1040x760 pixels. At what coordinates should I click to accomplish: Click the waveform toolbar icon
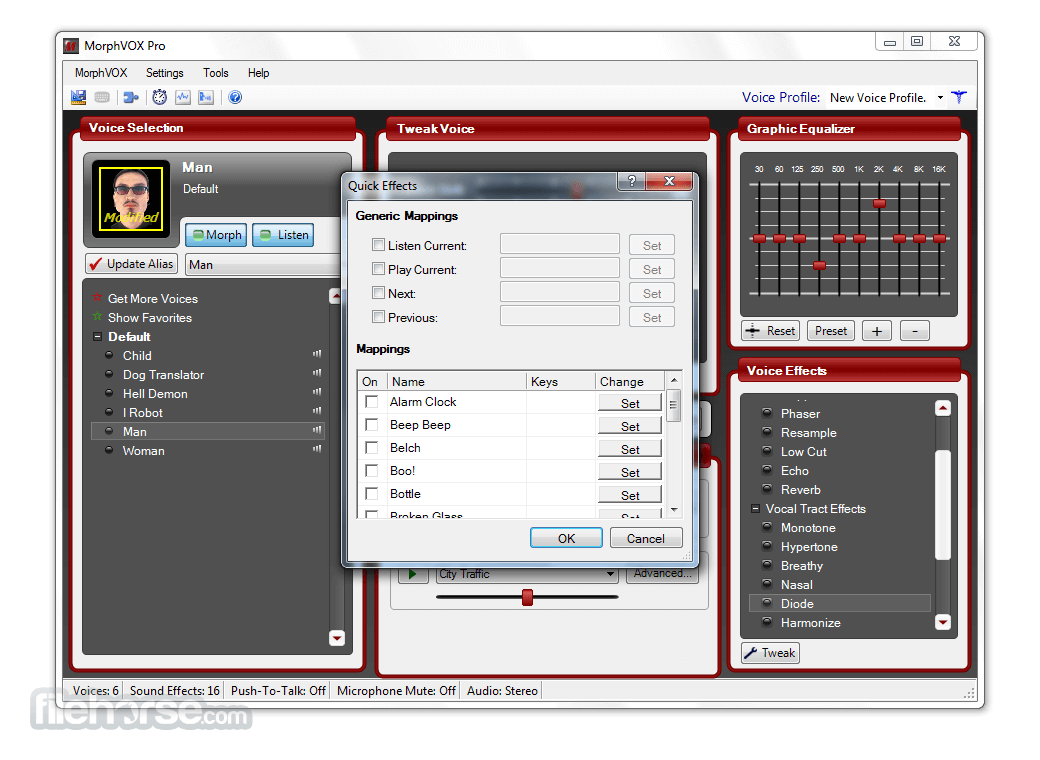[182, 97]
